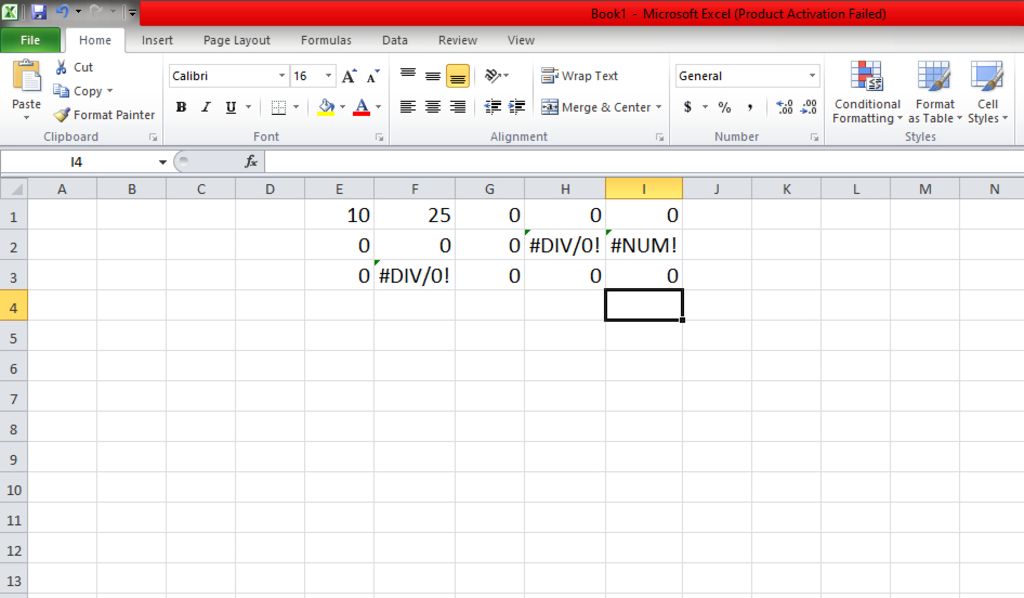The image size is (1024, 598).
Task: Expand the font name Calibri dropdown
Action: (x=281, y=76)
